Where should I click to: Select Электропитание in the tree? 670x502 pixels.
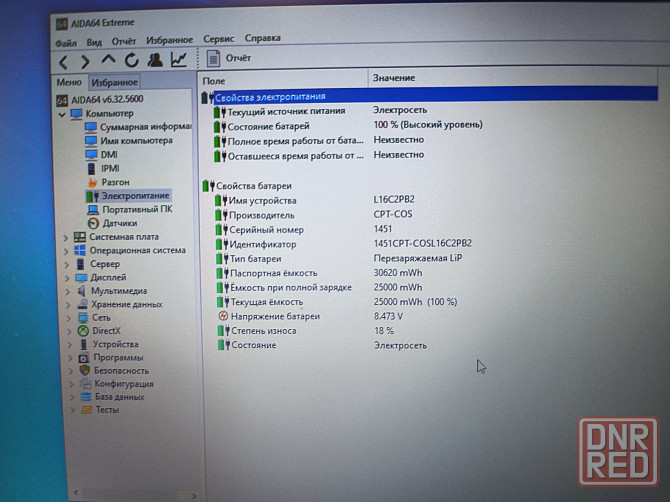(x=128, y=196)
